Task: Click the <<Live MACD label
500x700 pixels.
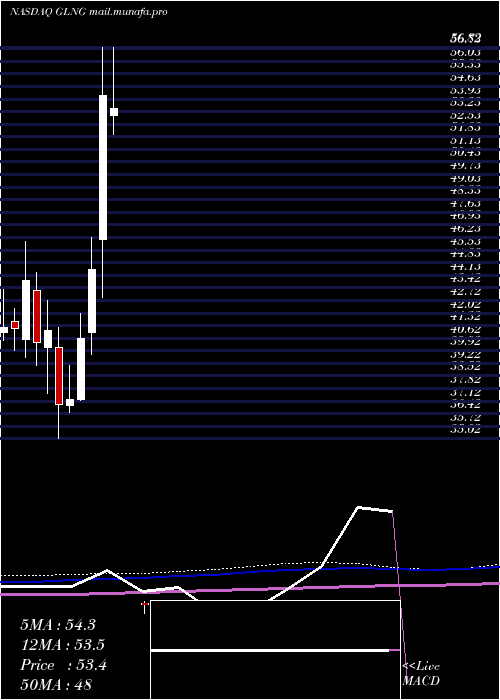Action: (x=421, y=674)
